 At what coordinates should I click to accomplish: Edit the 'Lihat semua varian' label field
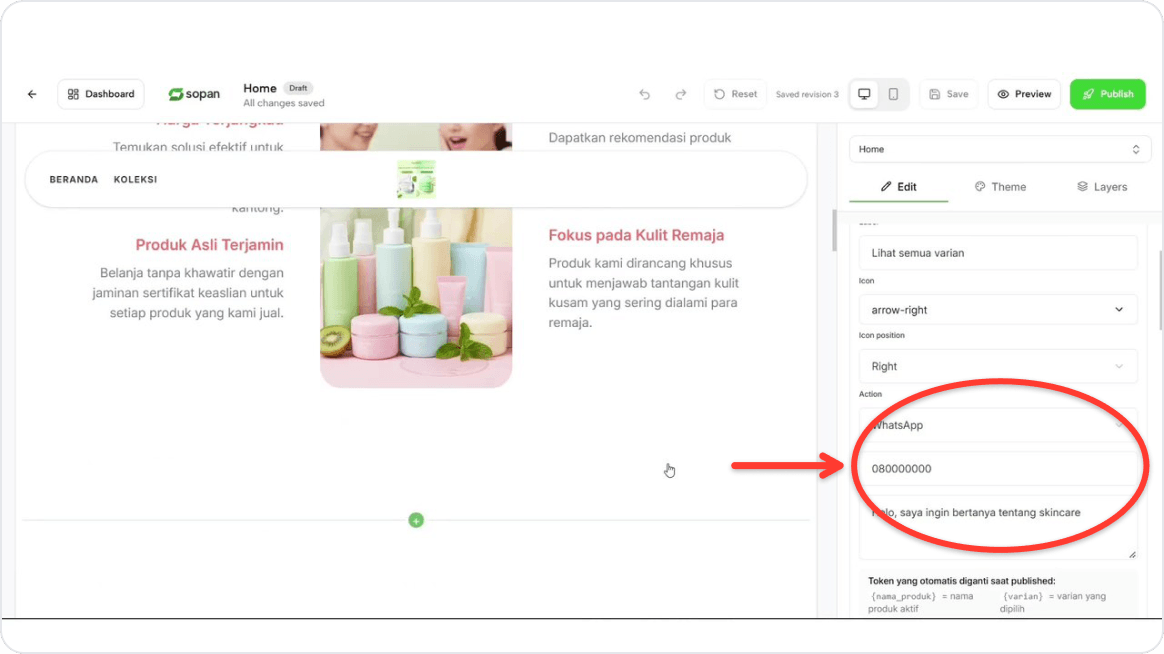[998, 253]
